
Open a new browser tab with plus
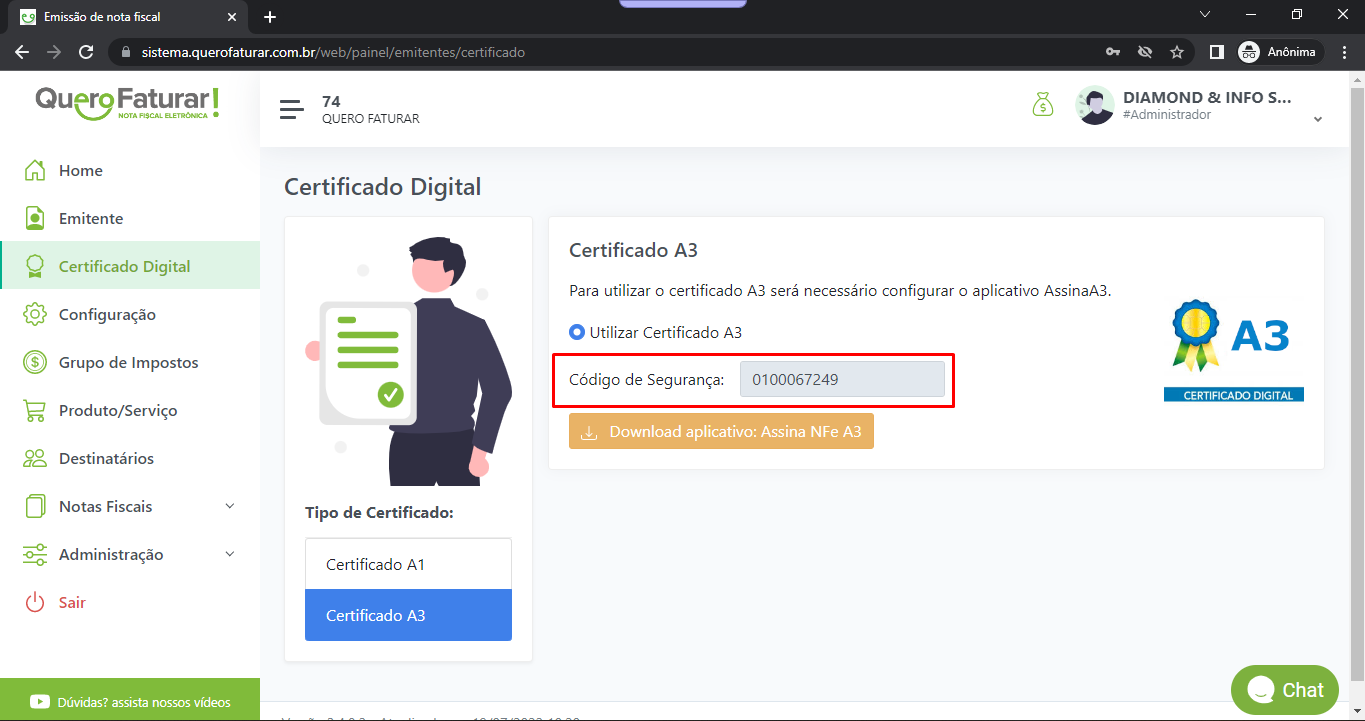pos(270,17)
